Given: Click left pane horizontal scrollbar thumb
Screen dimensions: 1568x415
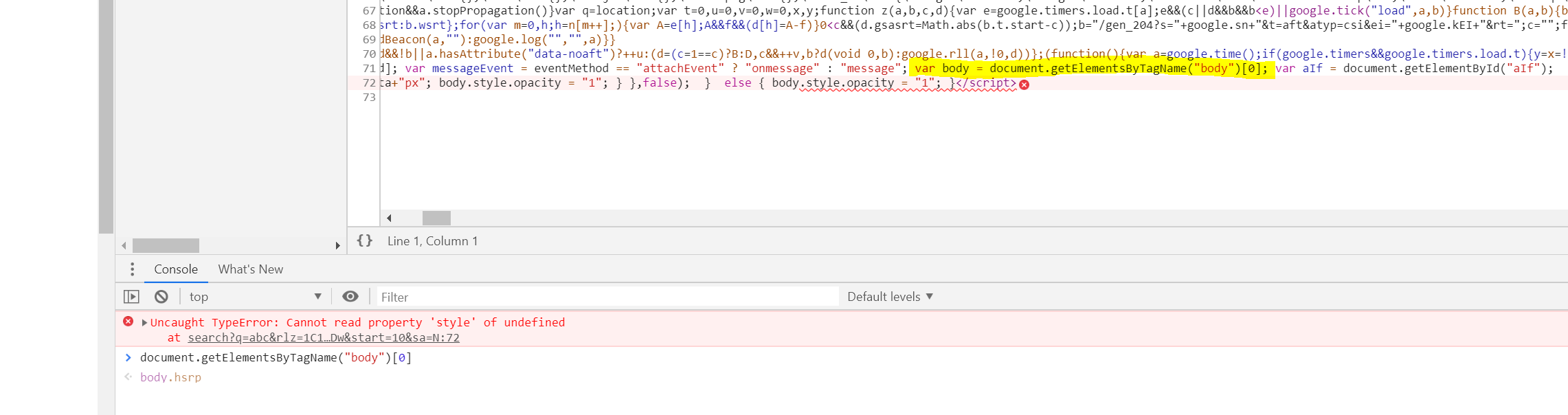Looking at the screenshot, I should (166, 245).
